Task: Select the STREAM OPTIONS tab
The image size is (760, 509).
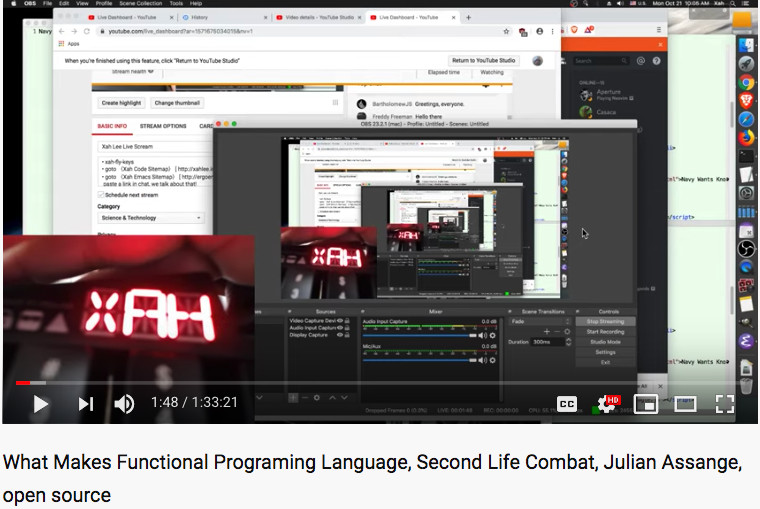Action: pyautogui.click(x=163, y=126)
